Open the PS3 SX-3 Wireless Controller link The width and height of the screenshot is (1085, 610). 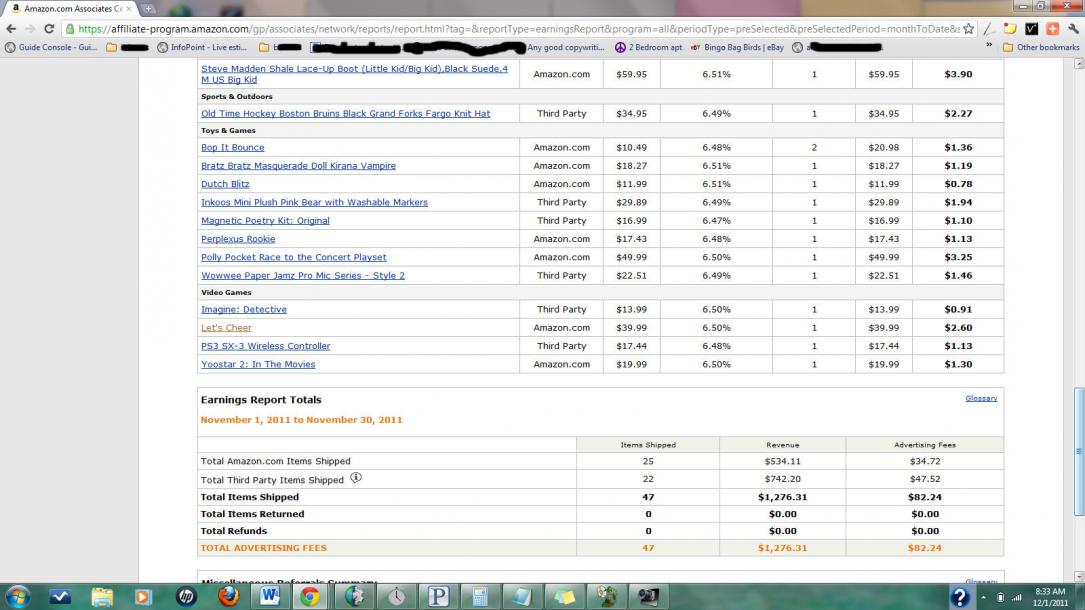click(x=265, y=346)
